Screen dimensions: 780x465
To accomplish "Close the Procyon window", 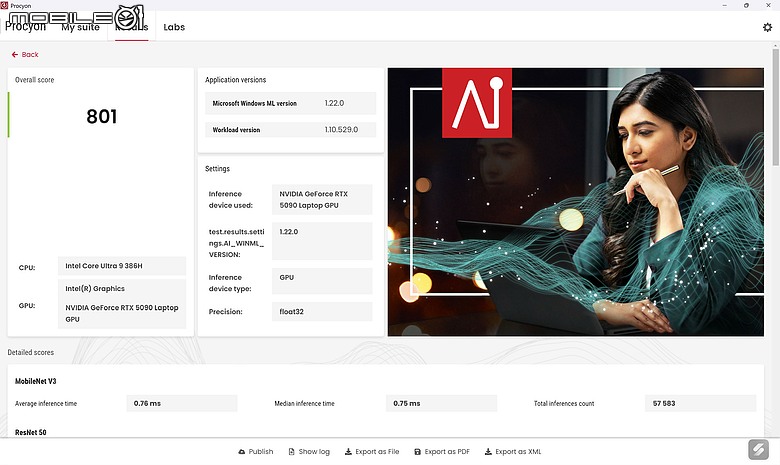I will pos(768,5).
